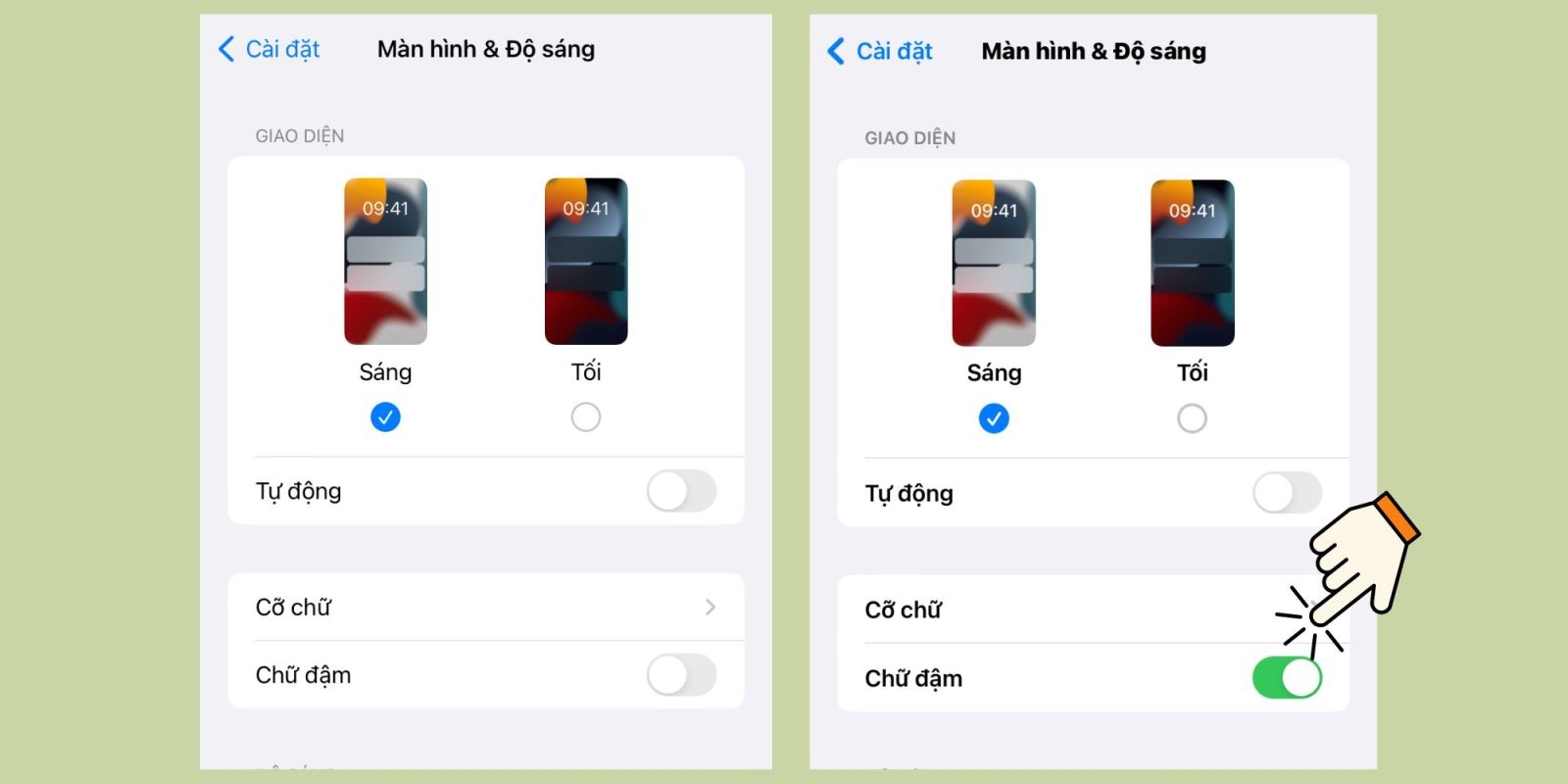The image size is (1568, 784).
Task: Enable the Chữ đậm switch on the left panel
Action: click(x=682, y=674)
